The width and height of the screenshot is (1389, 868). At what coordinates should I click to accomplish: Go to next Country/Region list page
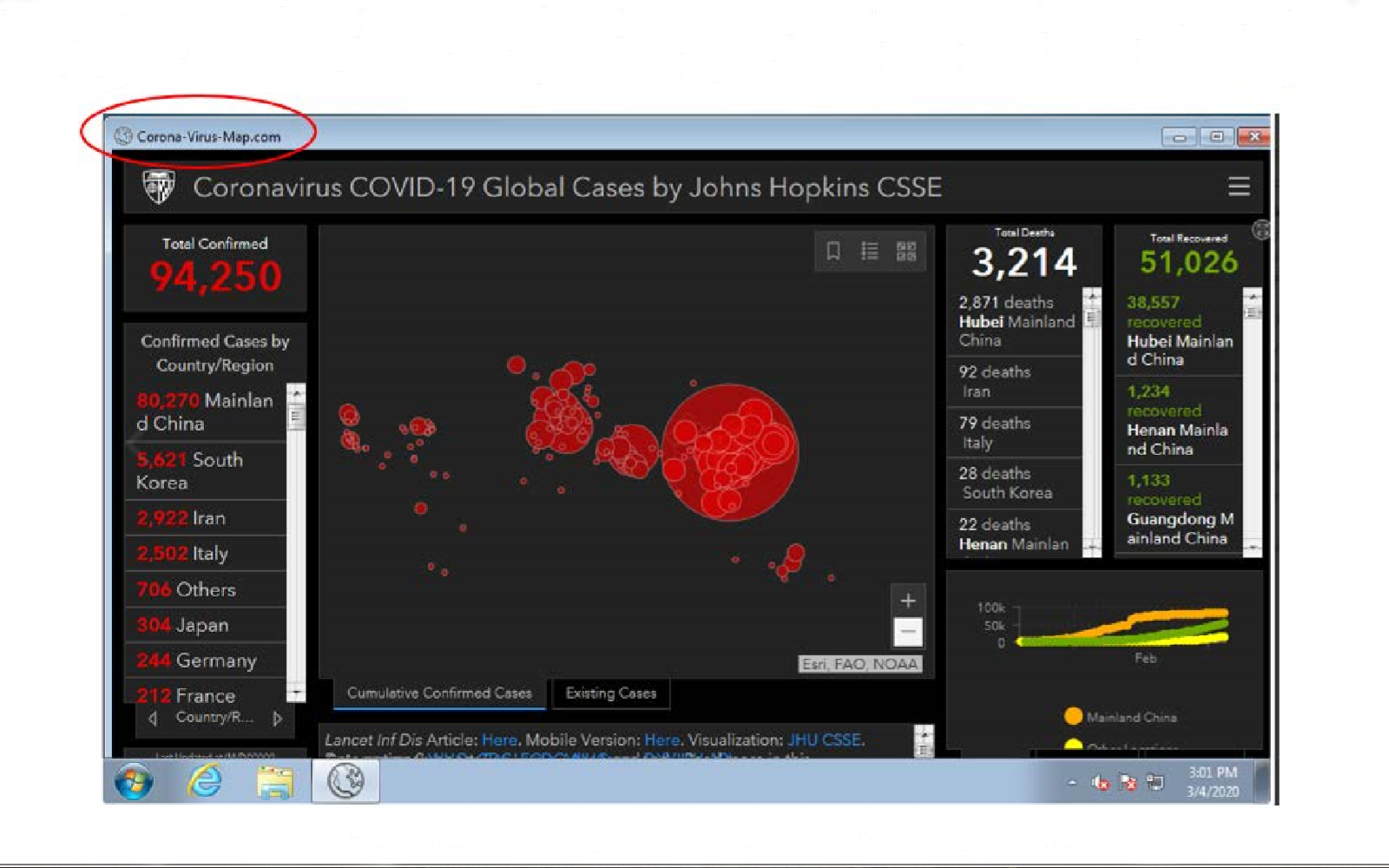click(x=278, y=718)
